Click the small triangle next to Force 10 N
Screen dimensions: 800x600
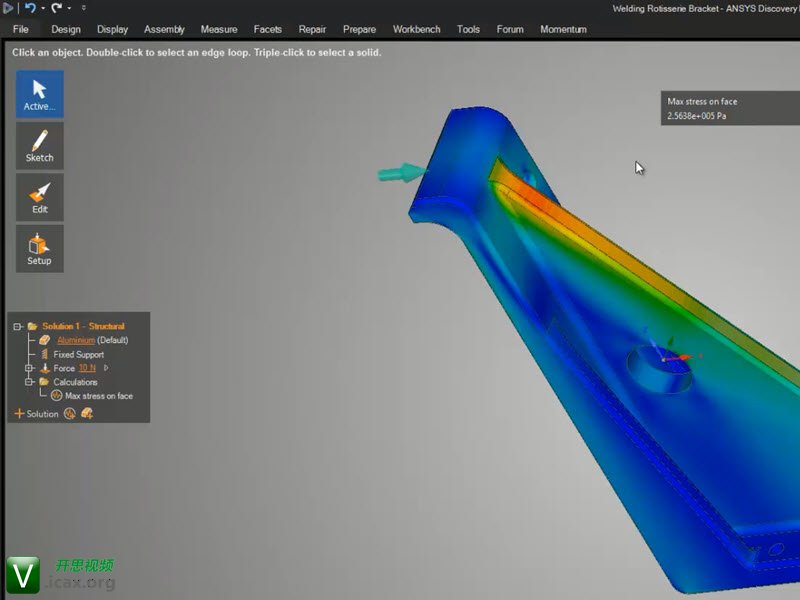[x=106, y=368]
